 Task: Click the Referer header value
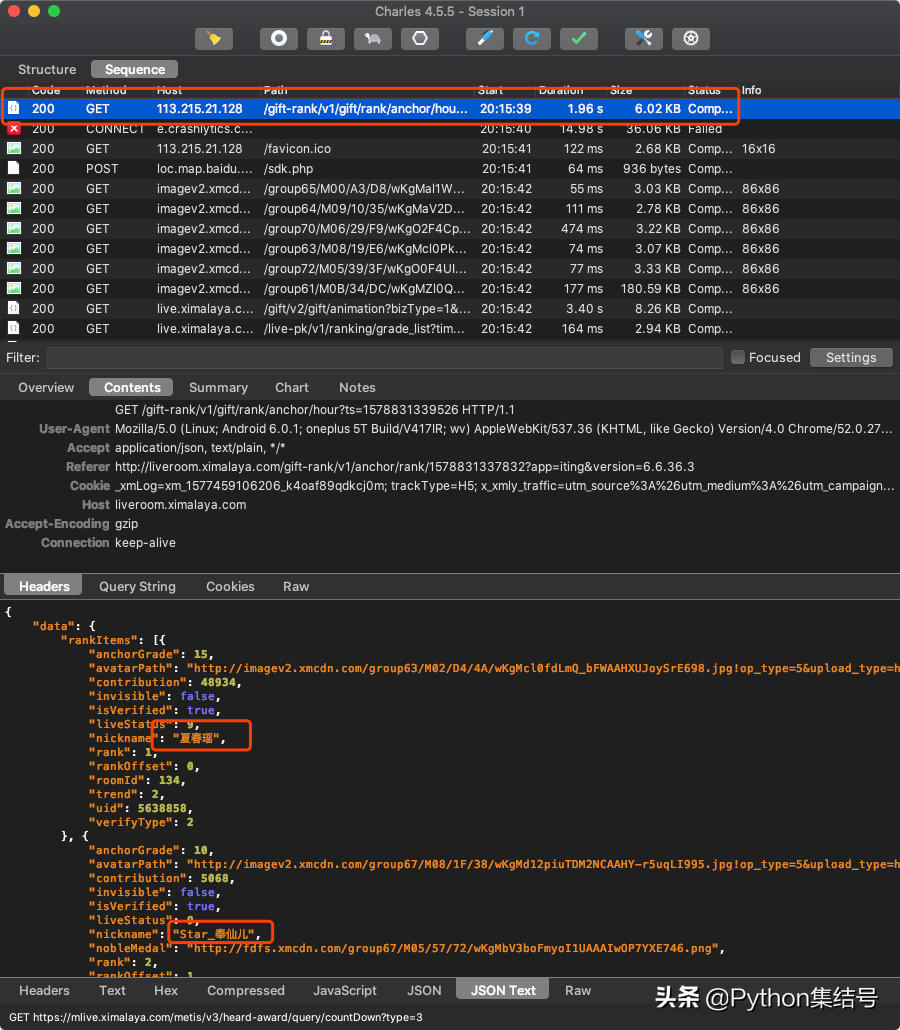(x=405, y=466)
